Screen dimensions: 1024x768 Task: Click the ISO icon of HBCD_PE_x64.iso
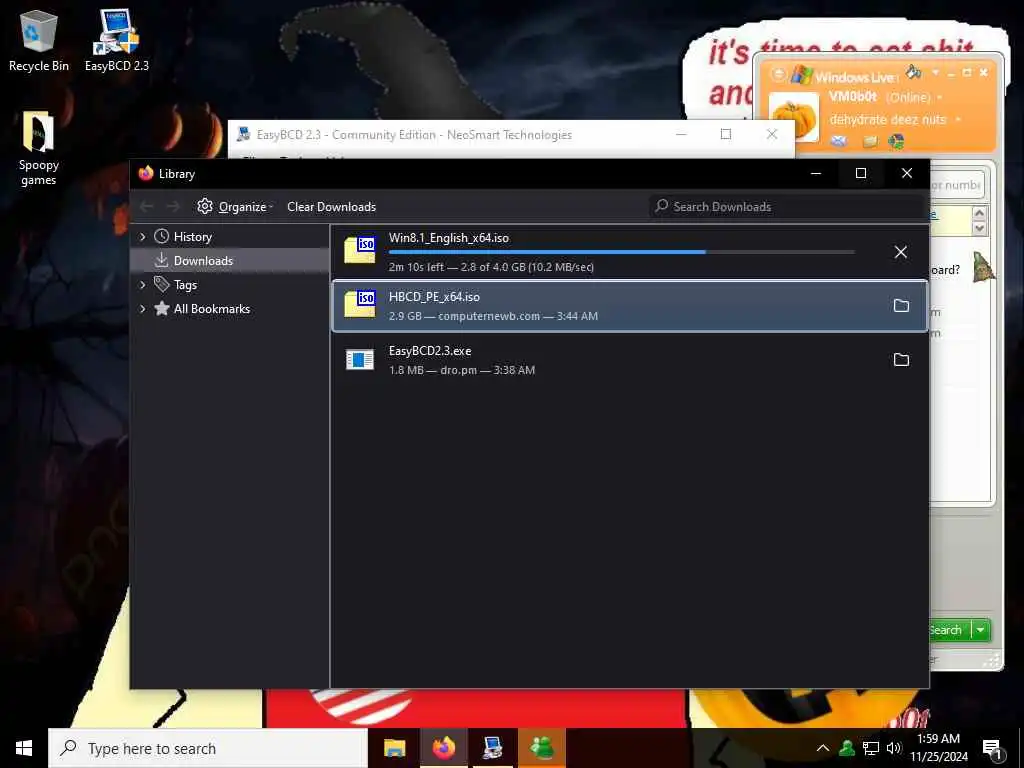point(360,303)
